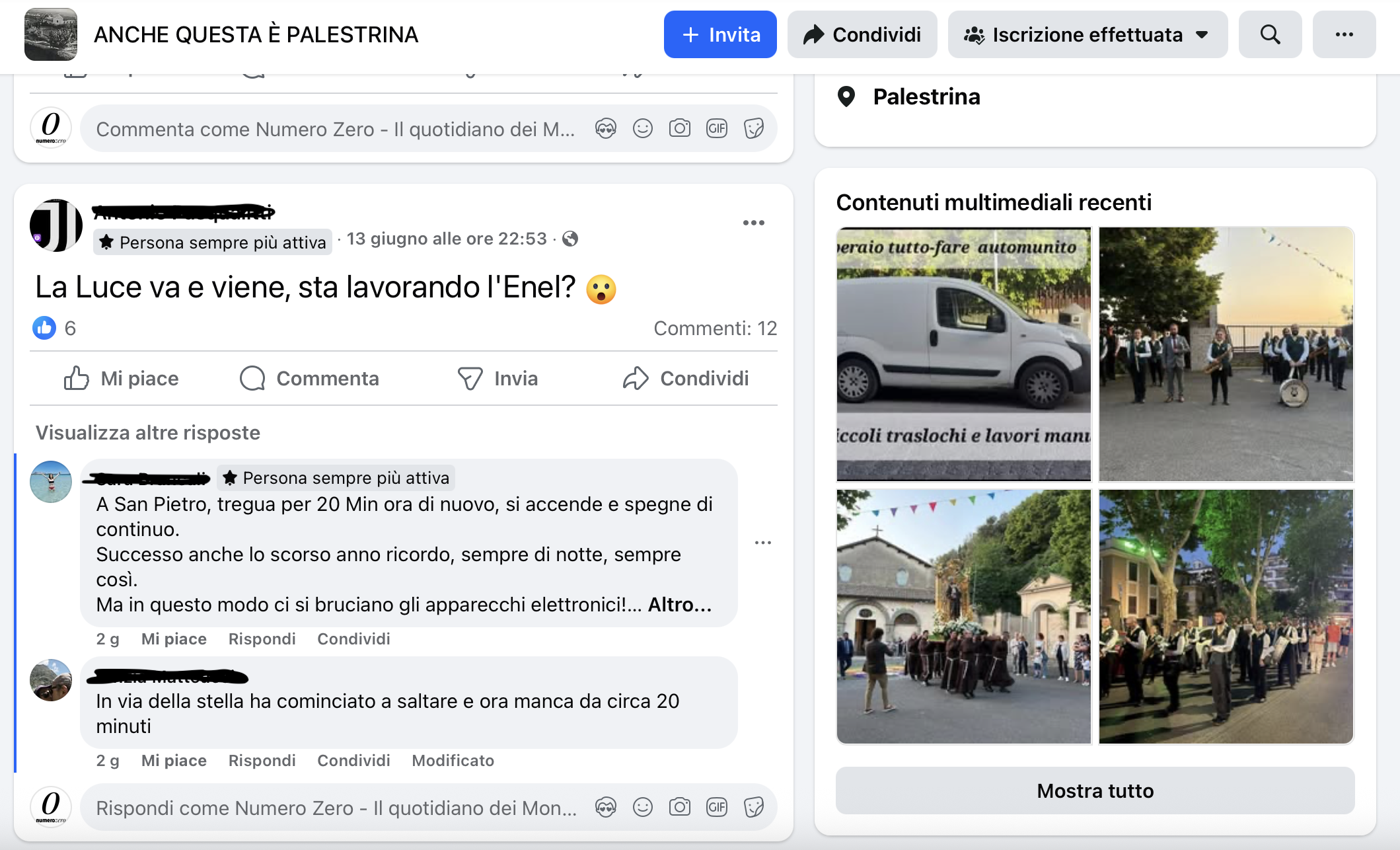Like the via della stella comment

174,761
